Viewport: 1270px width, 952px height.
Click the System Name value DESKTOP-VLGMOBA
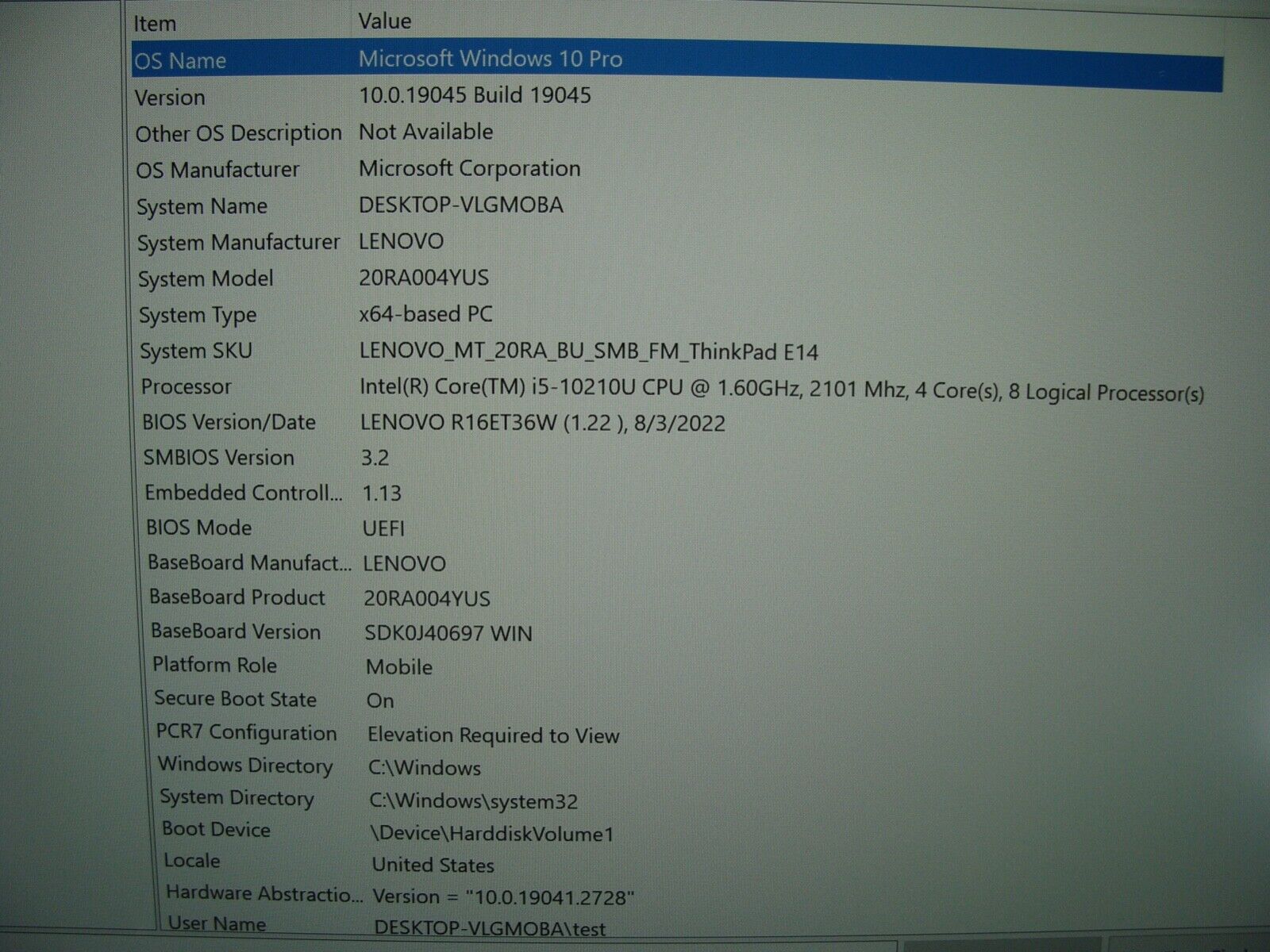coord(461,205)
